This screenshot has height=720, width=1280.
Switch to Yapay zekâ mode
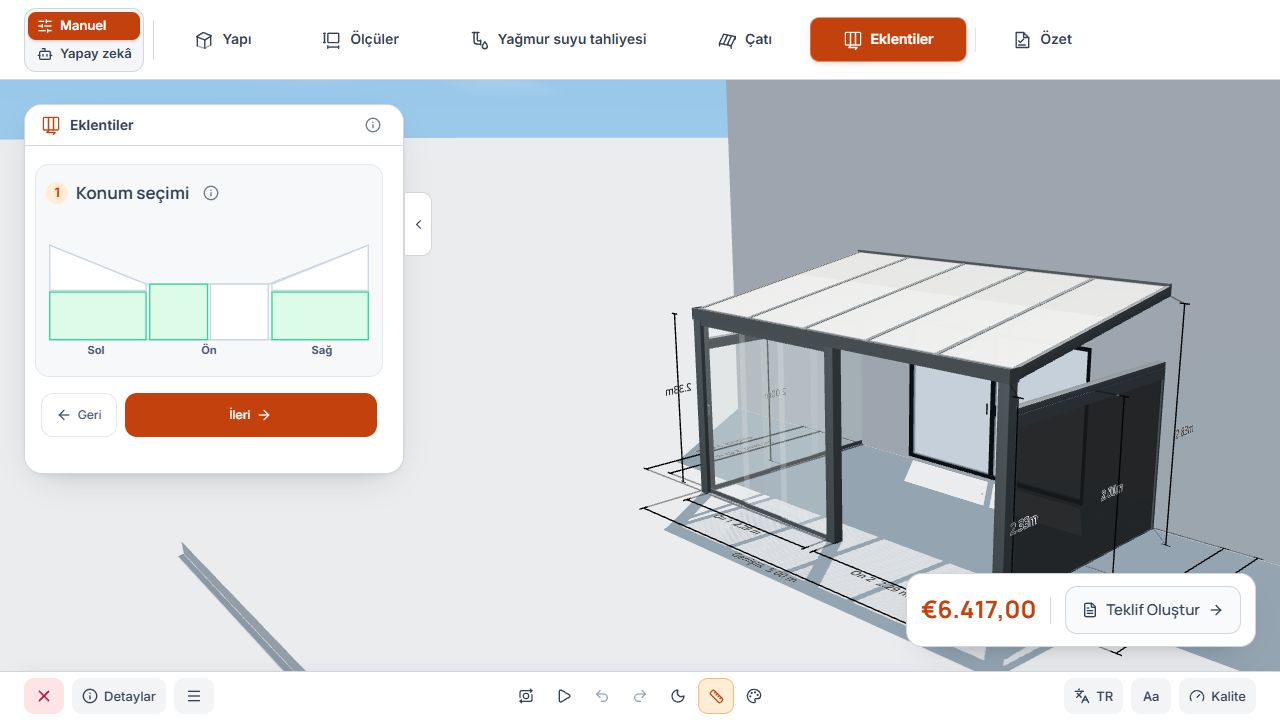point(84,54)
